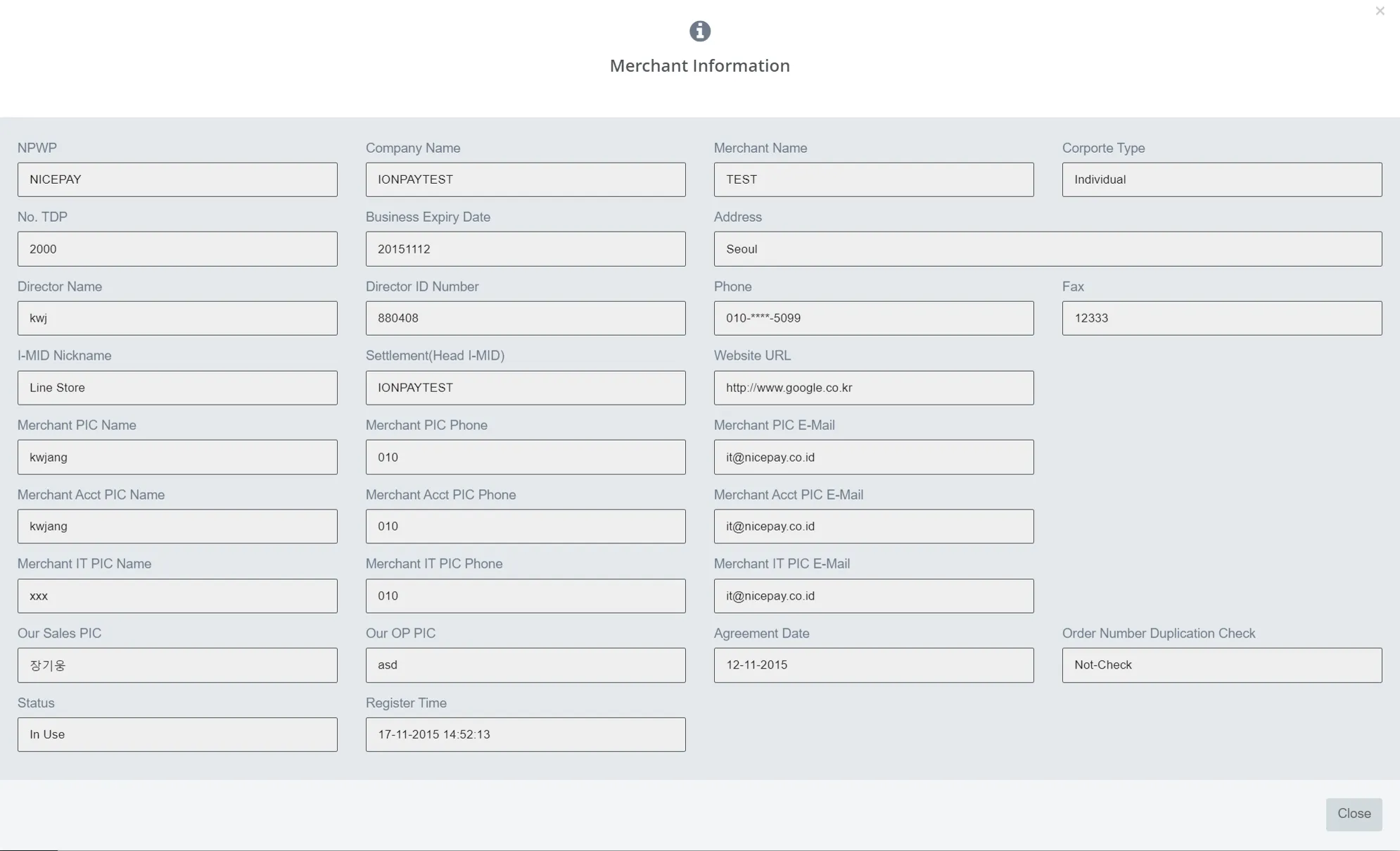The image size is (1400, 851).
Task: Click the I-MID Nickname Line Store field
Action: point(177,387)
